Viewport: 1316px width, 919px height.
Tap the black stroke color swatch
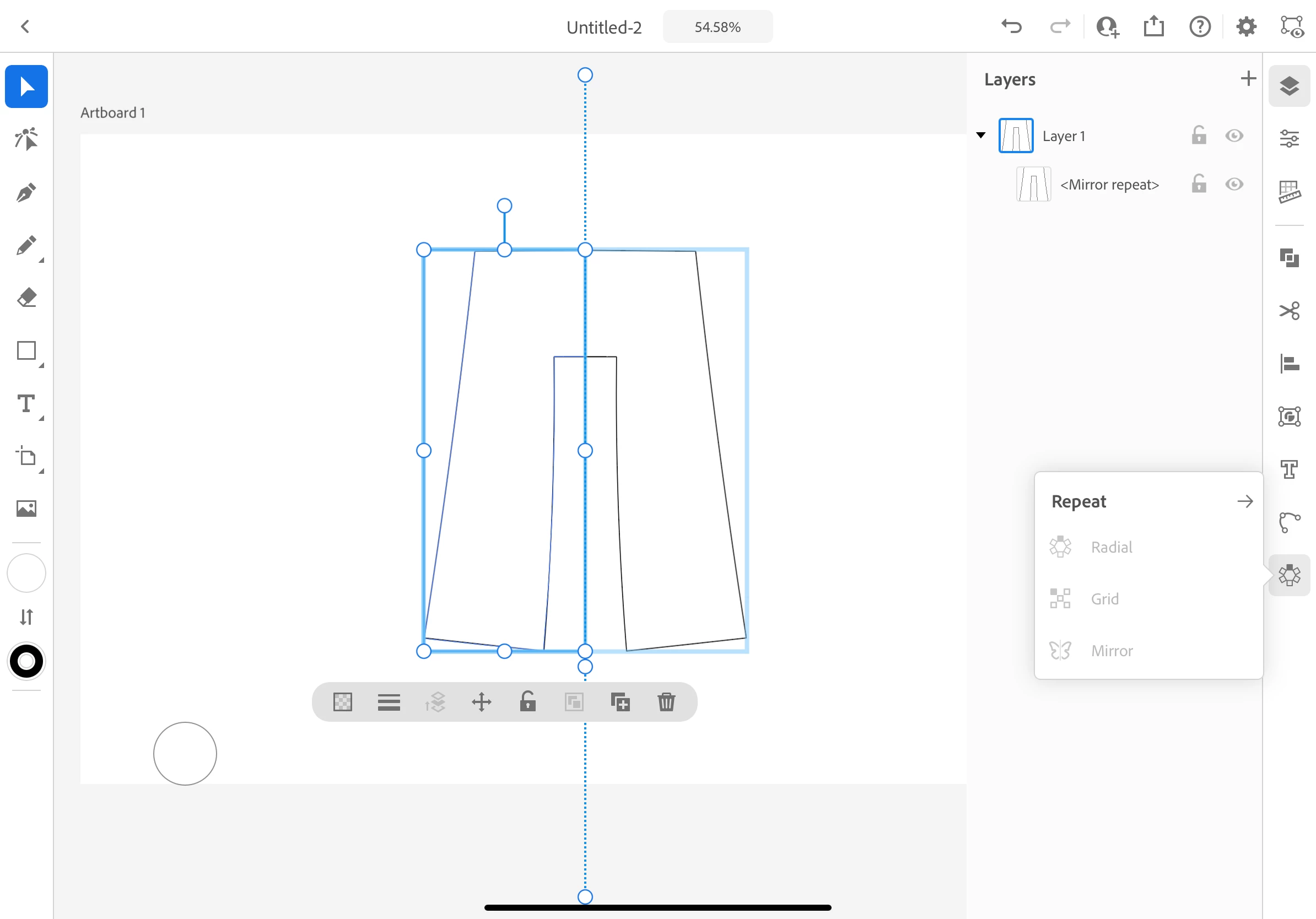[x=26, y=662]
